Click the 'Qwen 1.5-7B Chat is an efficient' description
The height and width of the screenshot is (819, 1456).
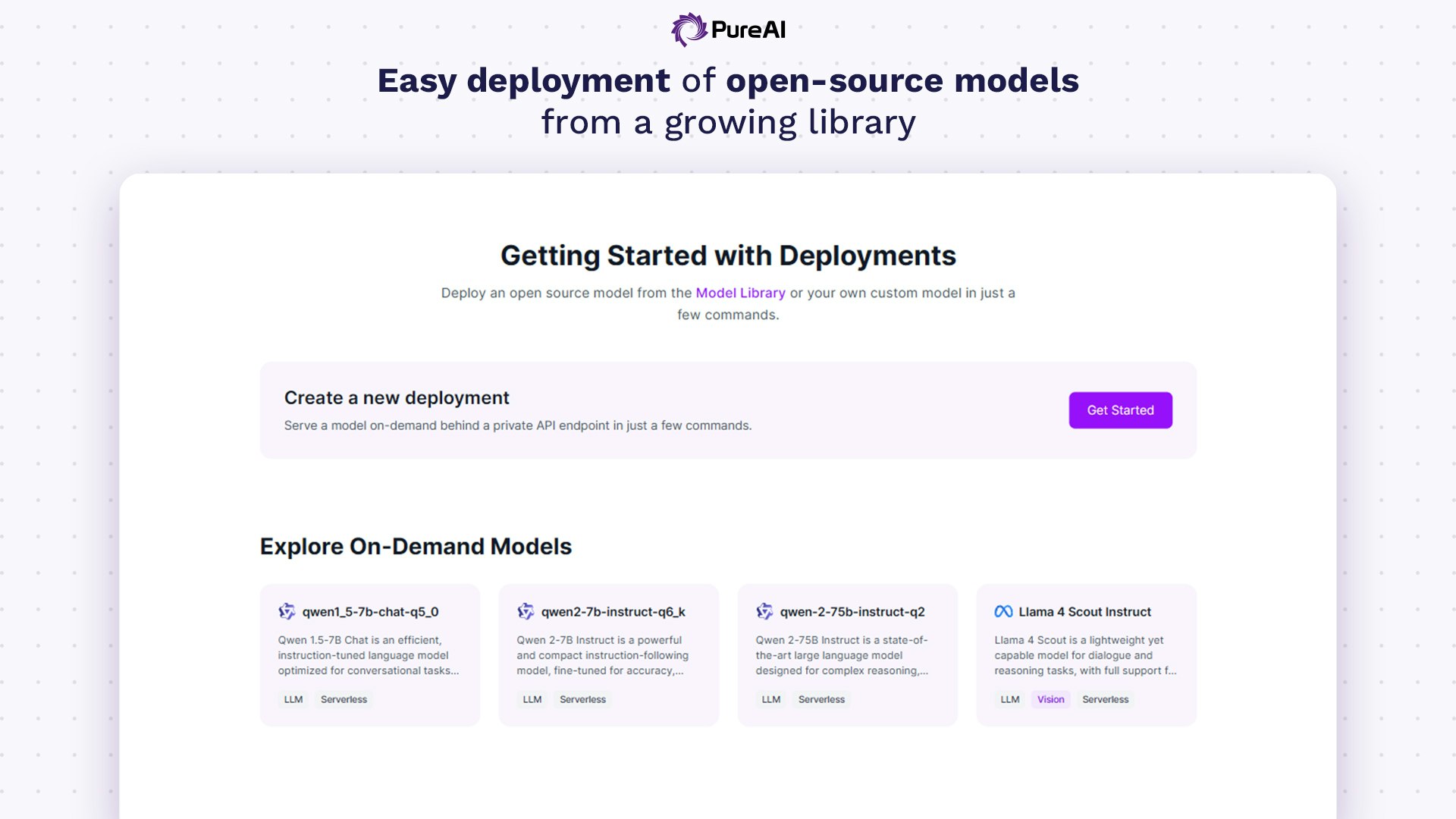click(x=369, y=655)
